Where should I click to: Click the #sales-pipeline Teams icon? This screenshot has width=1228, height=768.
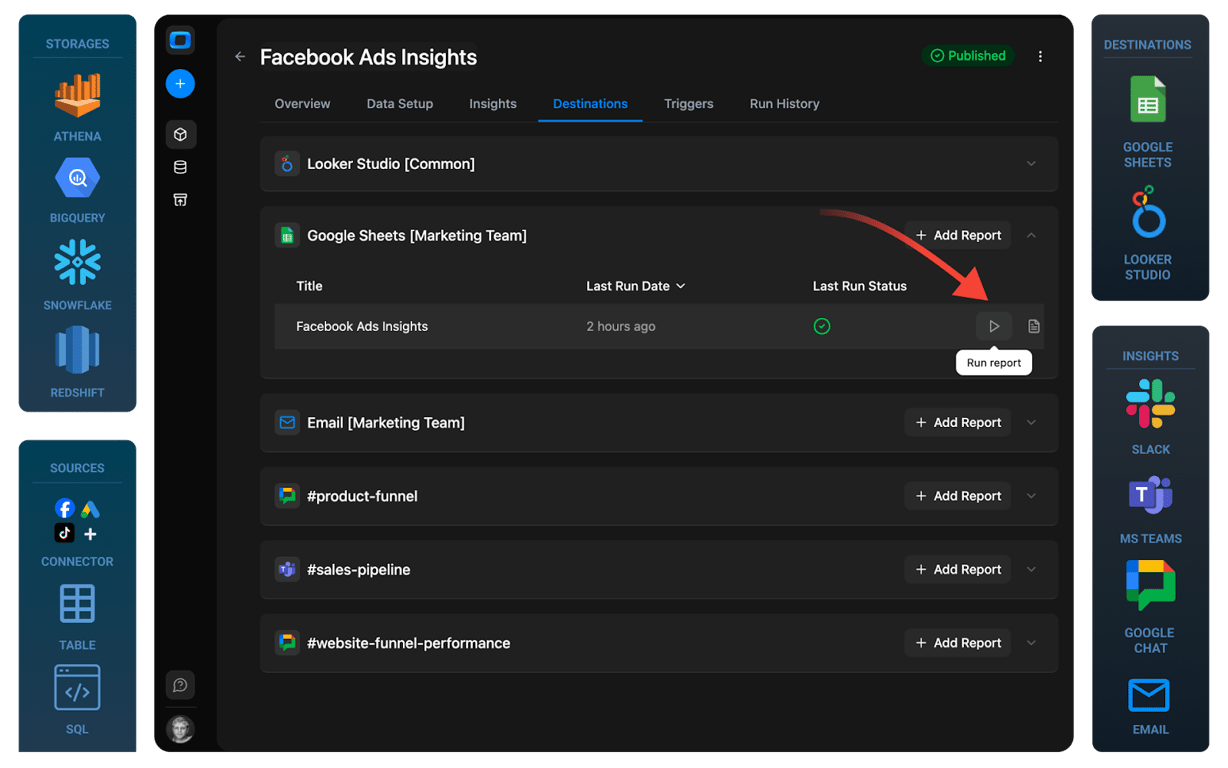click(x=287, y=570)
